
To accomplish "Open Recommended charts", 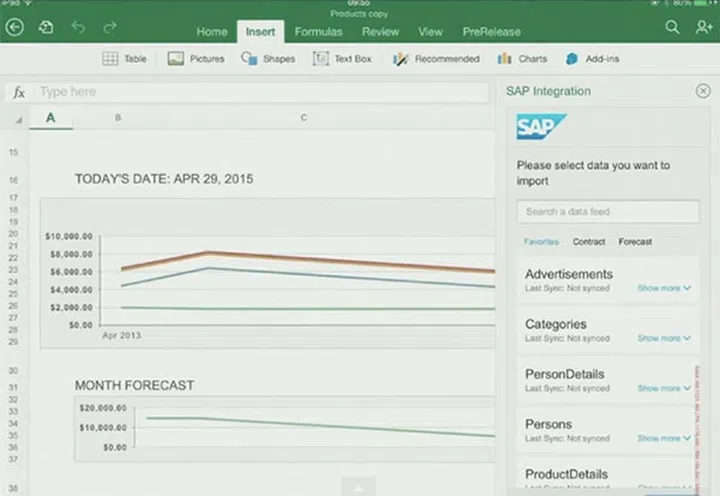I will coord(436,59).
